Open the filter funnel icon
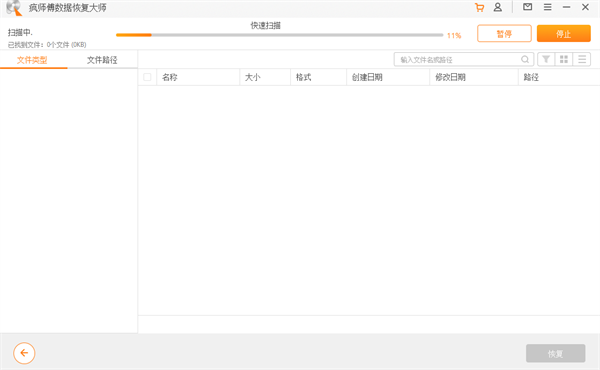Image resolution: width=600 pixels, height=370 pixels. 546,59
